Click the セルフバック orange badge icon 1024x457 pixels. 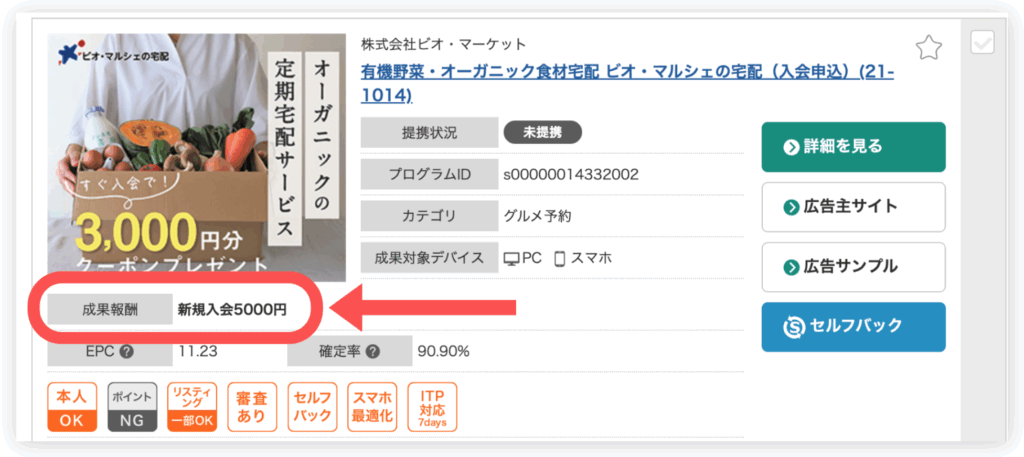pyautogui.click(x=312, y=407)
